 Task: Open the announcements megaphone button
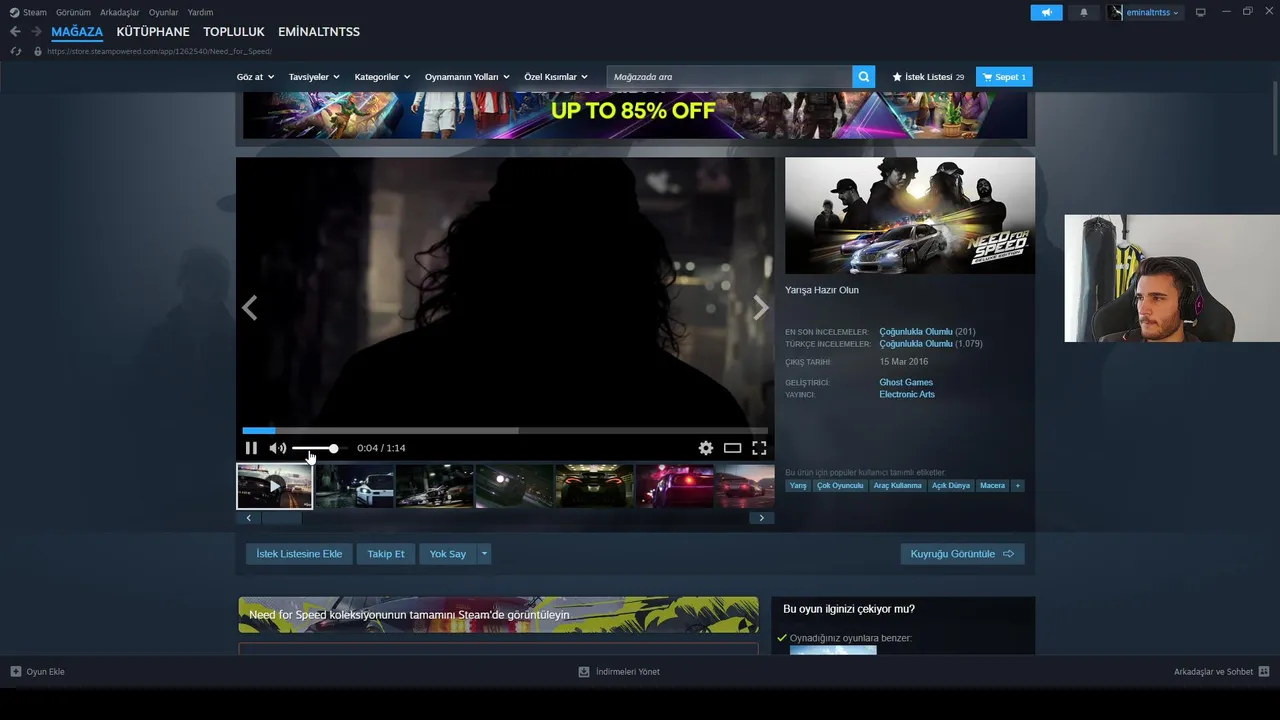tap(1046, 12)
